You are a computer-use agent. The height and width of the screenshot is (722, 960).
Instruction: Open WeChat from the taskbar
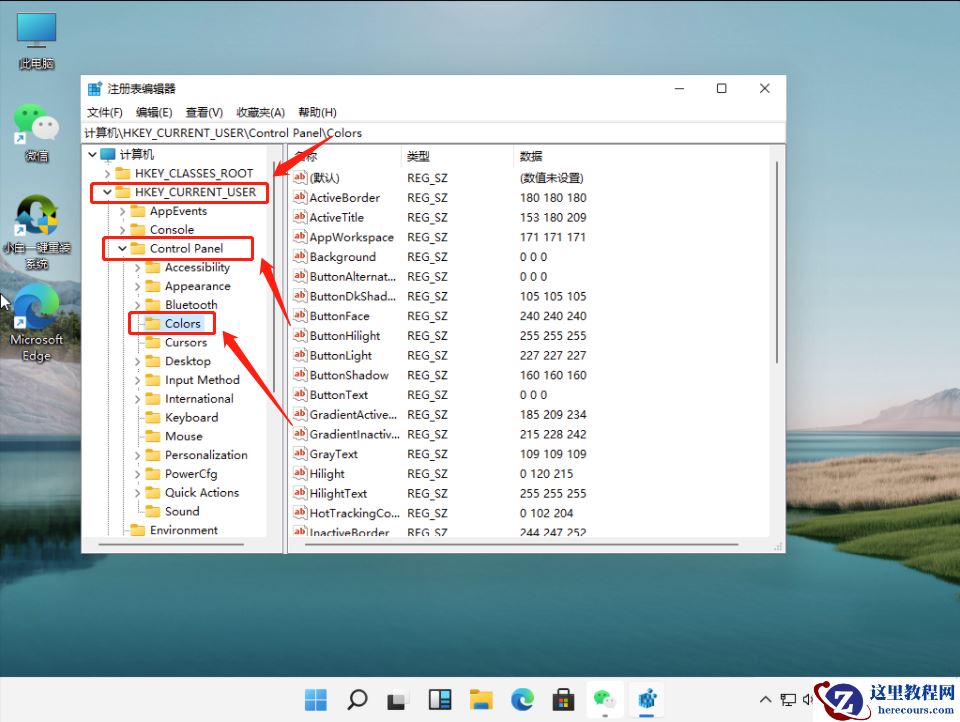tap(604, 700)
